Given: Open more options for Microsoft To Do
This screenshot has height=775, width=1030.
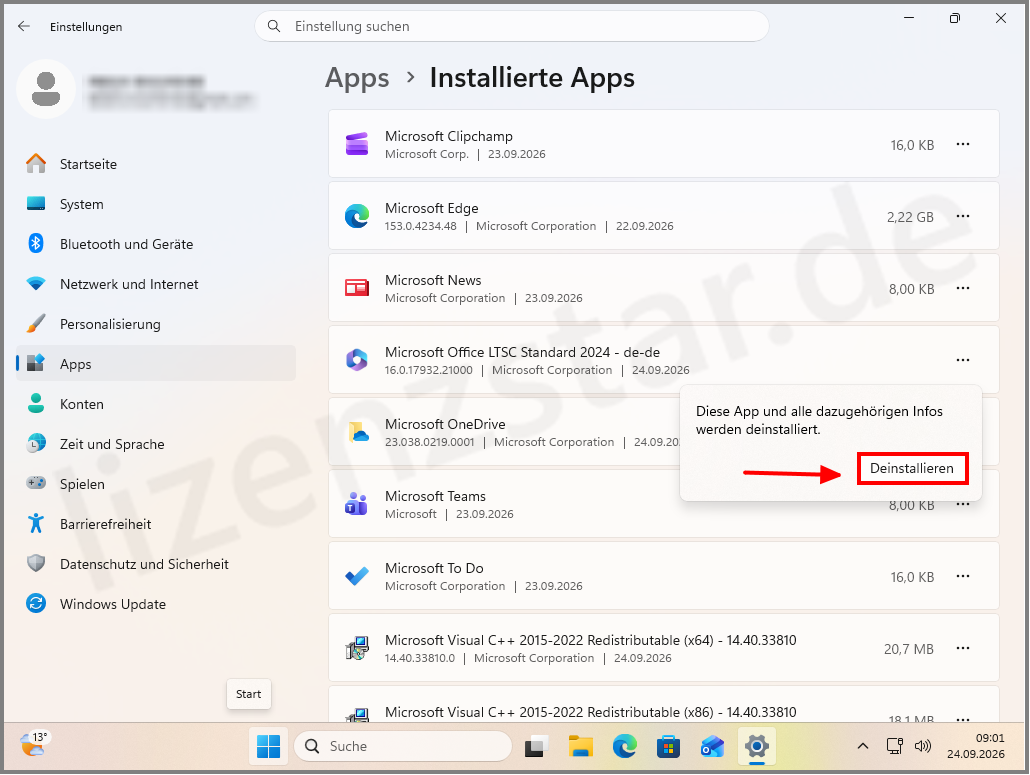Looking at the screenshot, I should pos(963,576).
